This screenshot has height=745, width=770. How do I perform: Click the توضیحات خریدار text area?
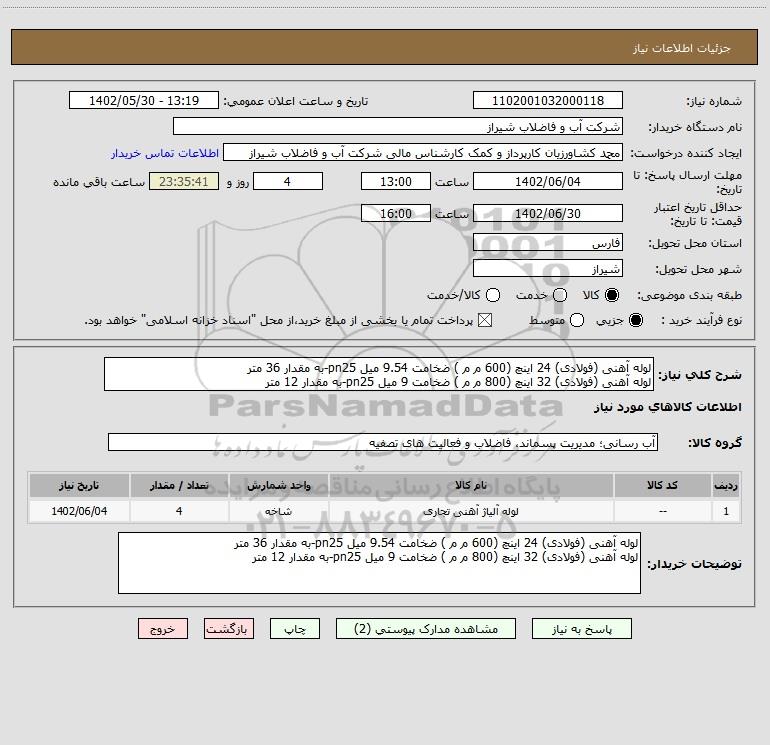[380, 563]
